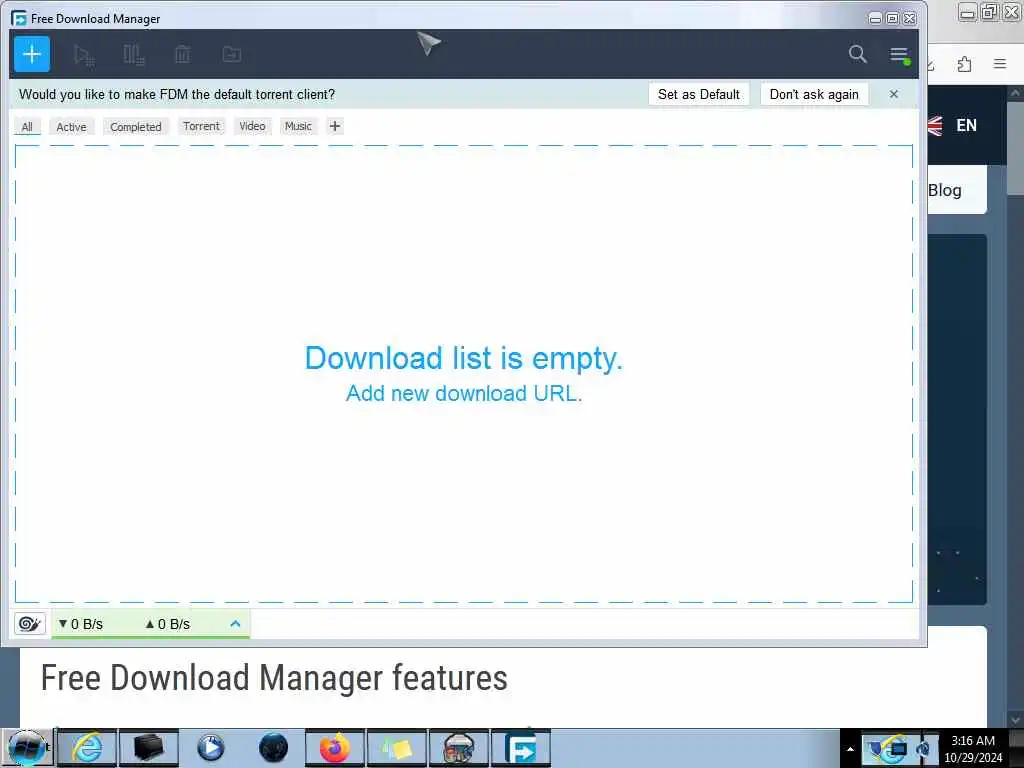This screenshot has width=1024, height=768.
Task: Click the Start downloads toolbar icon
Action: pos(84,55)
